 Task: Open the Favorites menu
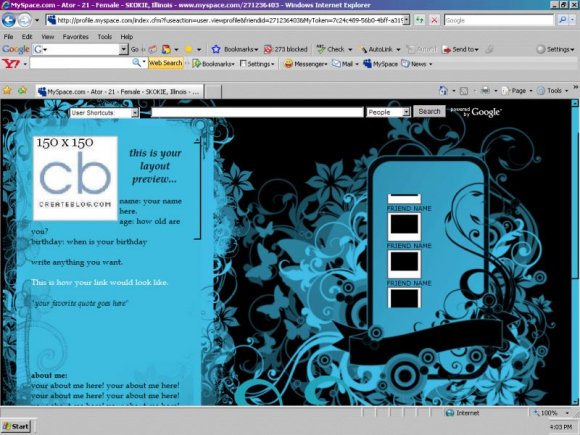[x=75, y=37]
